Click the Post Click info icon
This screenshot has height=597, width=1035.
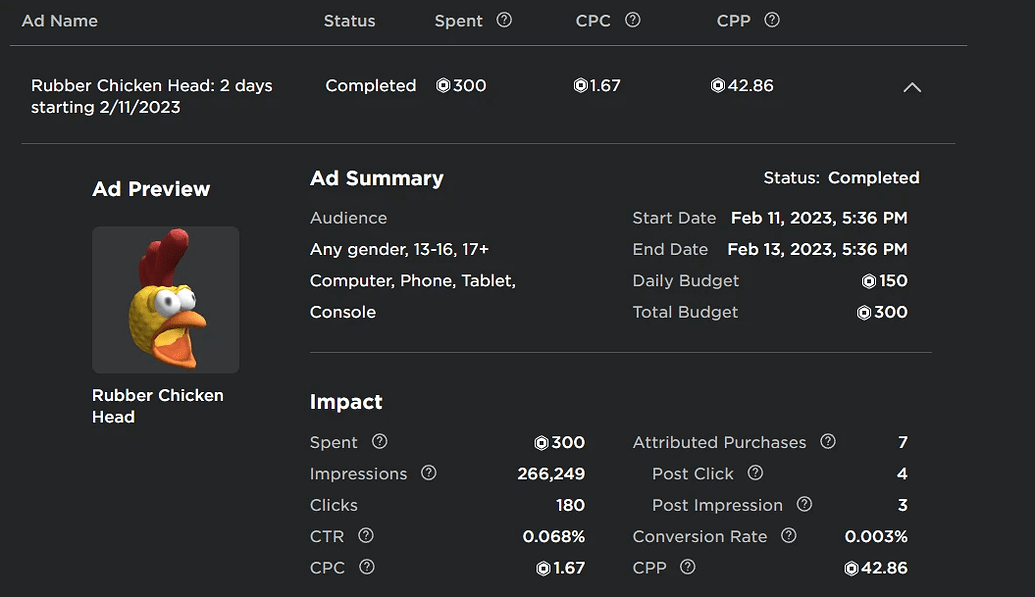755,473
